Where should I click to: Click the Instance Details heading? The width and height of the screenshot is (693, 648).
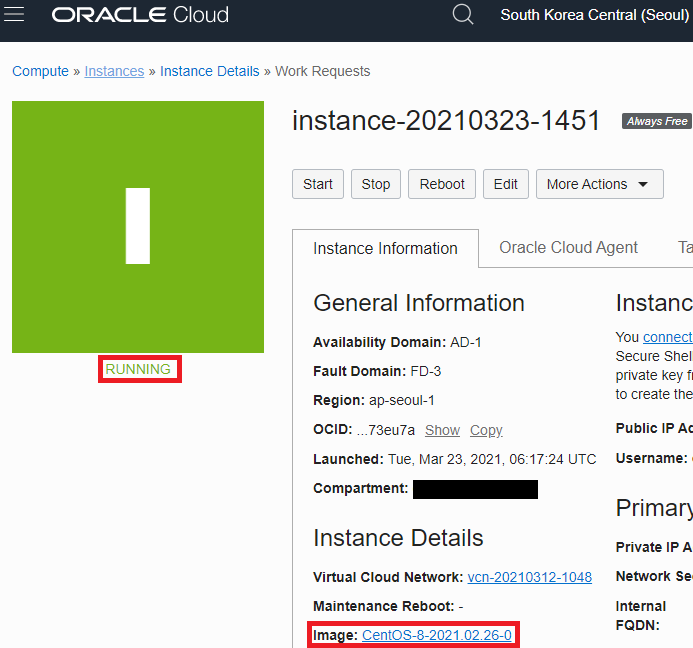click(398, 538)
